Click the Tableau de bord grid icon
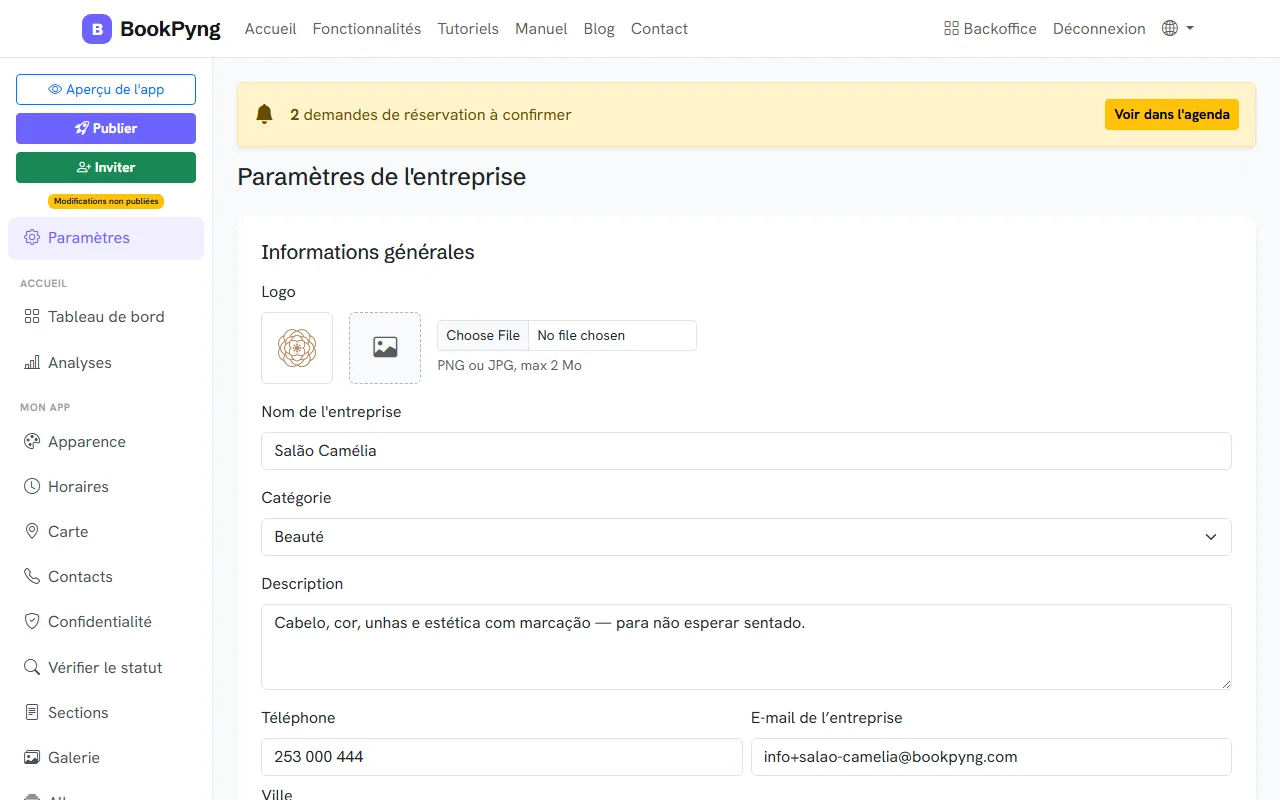The width and height of the screenshot is (1280, 800). (x=32, y=317)
